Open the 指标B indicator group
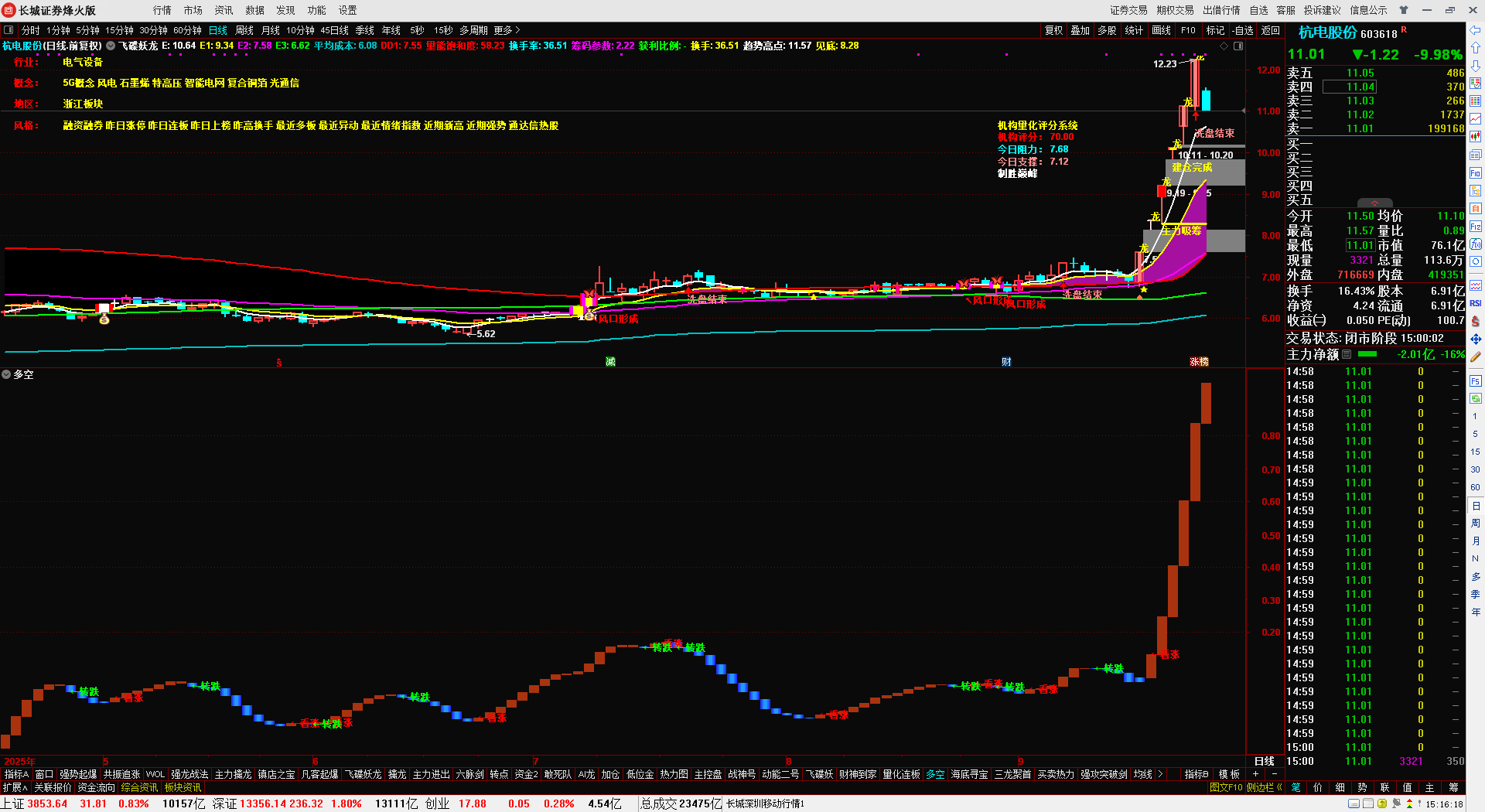Viewport: 1485px width, 812px height. point(1196,774)
